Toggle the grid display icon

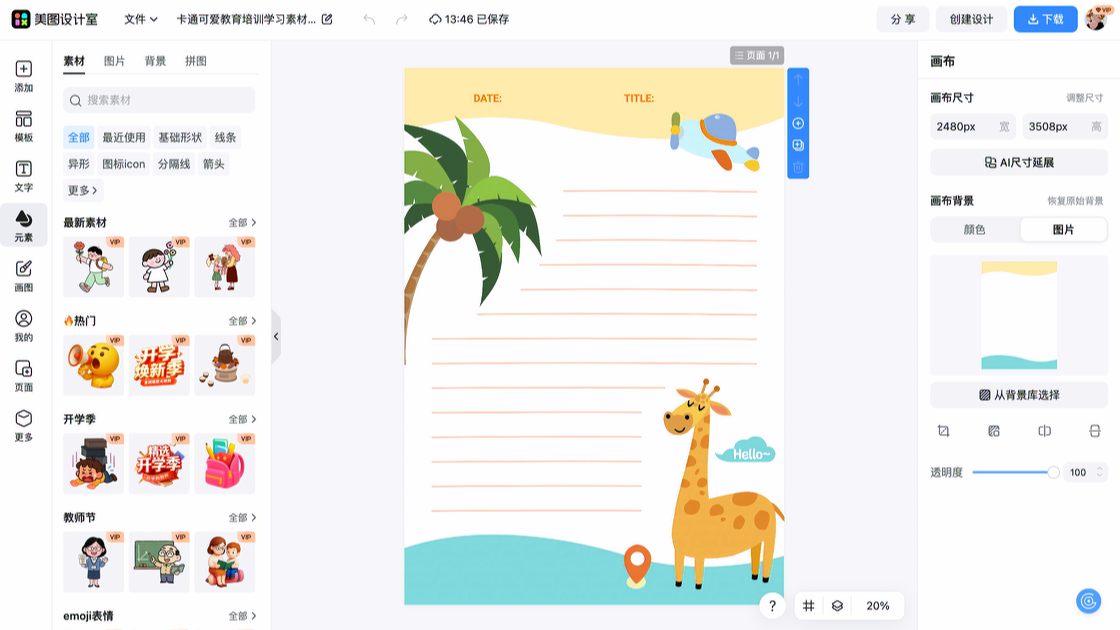tap(809, 606)
